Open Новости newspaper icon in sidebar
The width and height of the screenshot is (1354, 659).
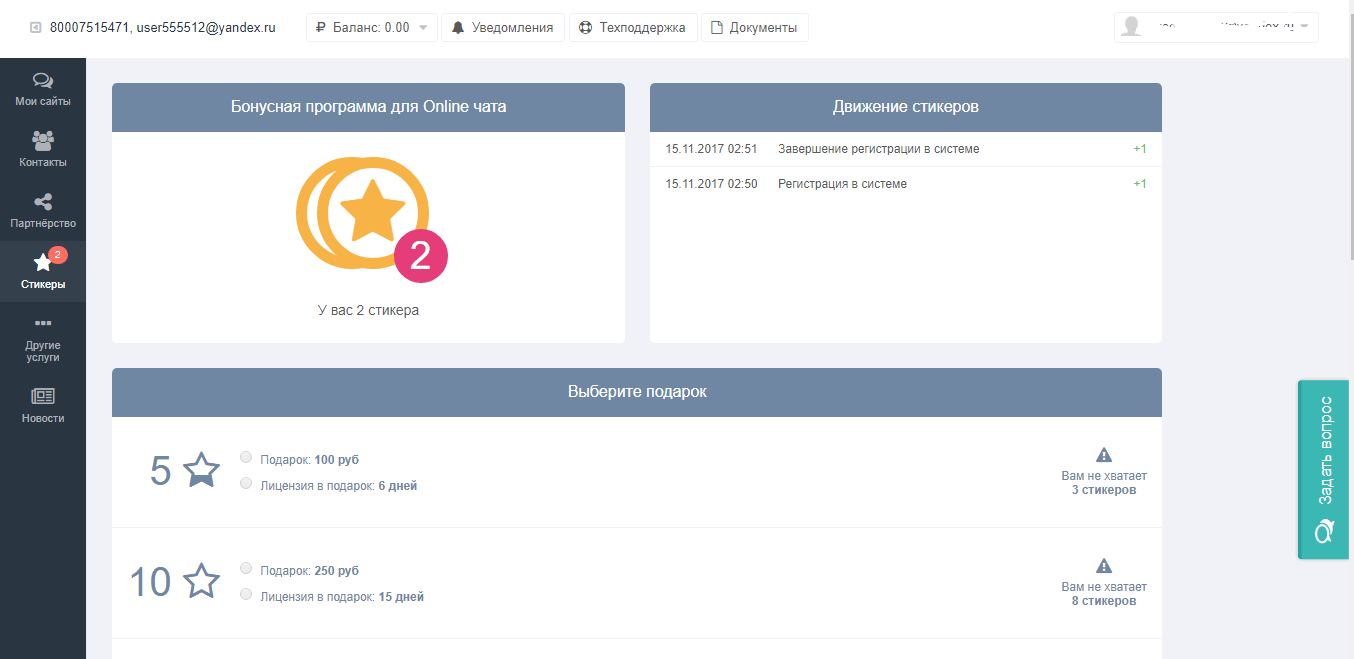42,396
